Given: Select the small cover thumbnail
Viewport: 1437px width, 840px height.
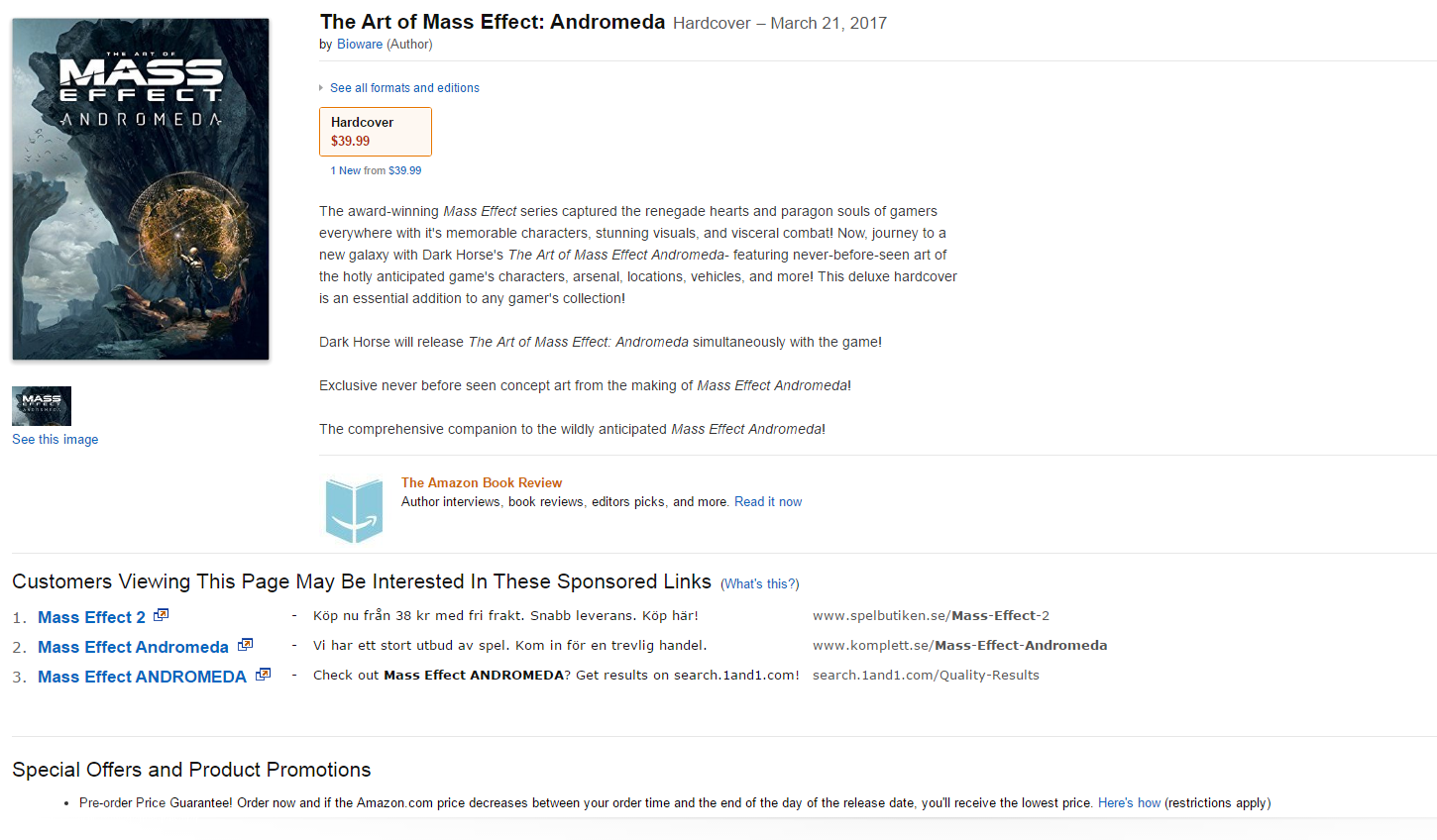Looking at the screenshot, I should click(x=42, y=406).
